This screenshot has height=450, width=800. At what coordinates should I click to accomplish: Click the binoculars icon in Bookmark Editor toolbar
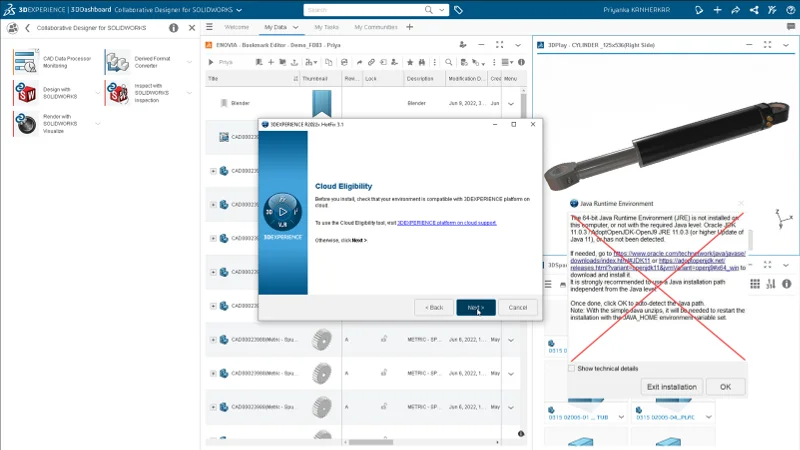coord(422,62)
